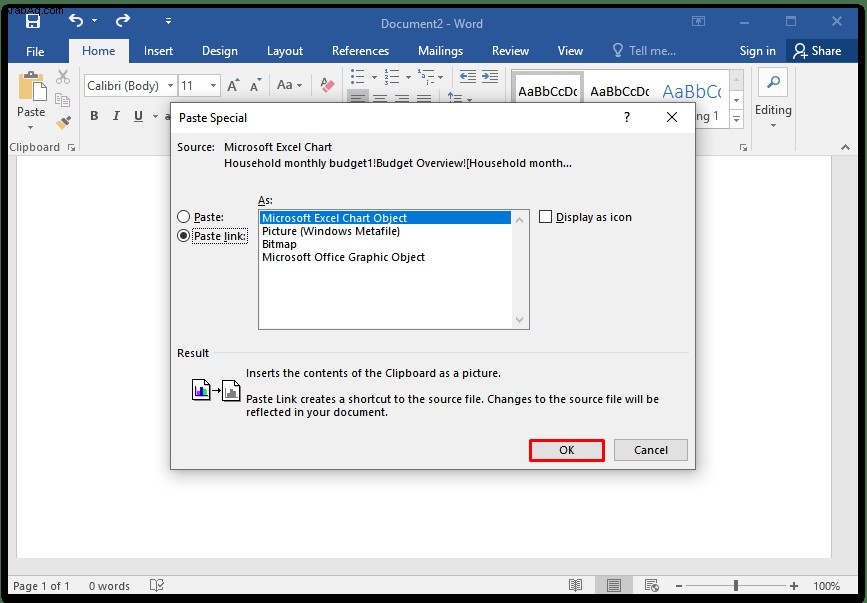
Task: Choose Microsoft Office Graphic Object in list
Action: point(385,257)
